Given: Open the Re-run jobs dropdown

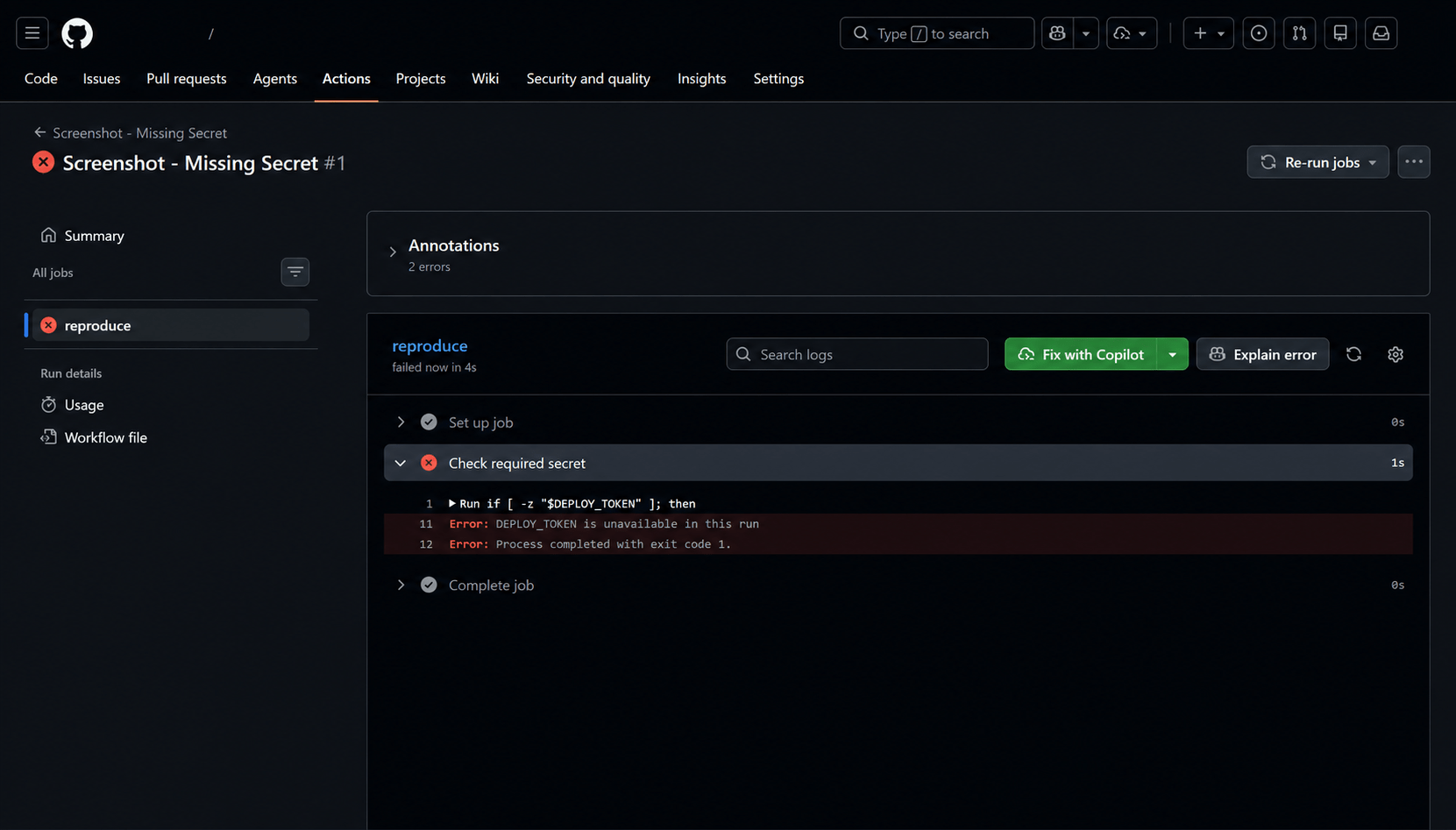Looking at the screenshot, I should [x=1318, y=162].
